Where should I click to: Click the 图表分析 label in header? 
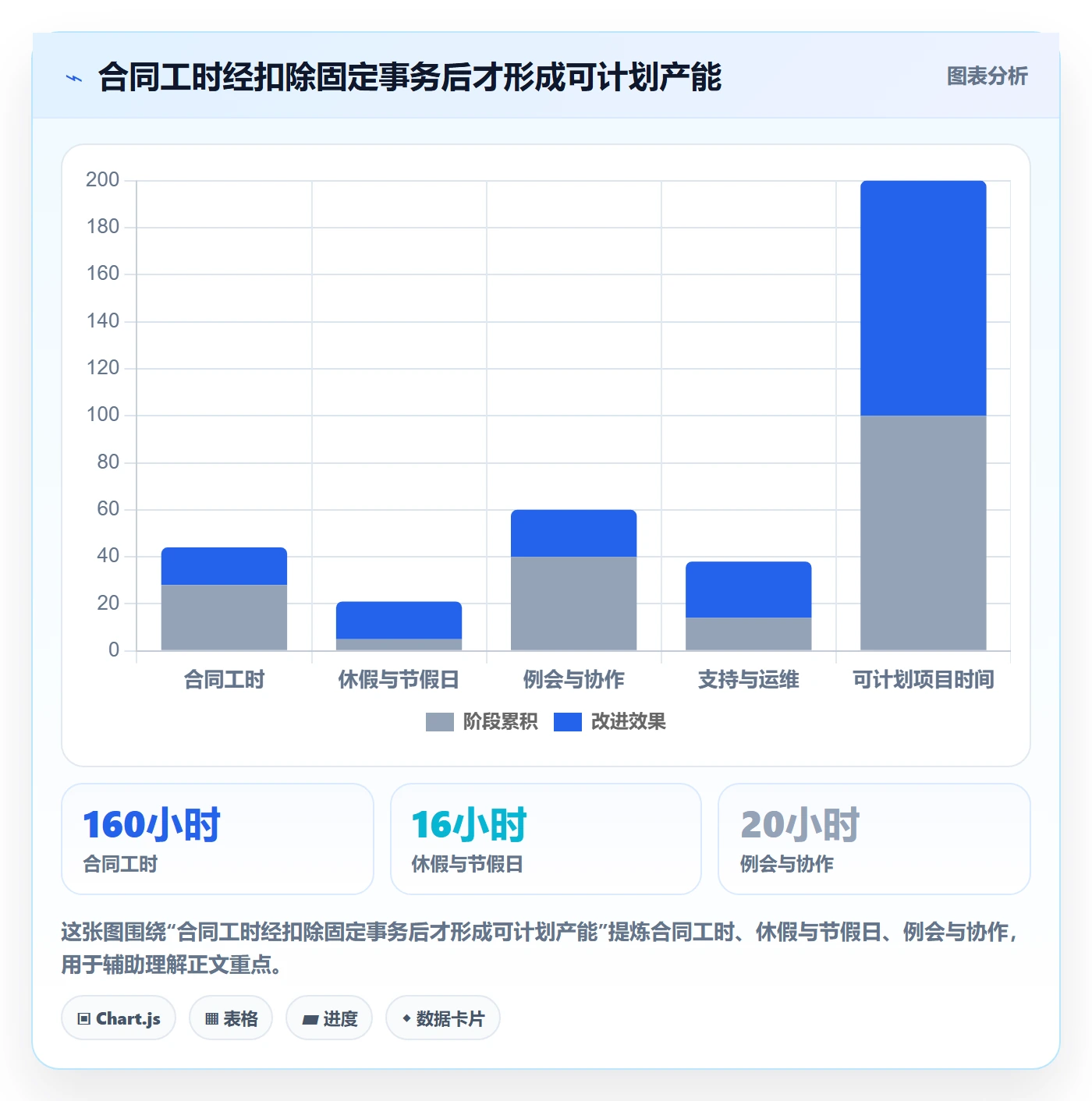click(987, 76)
